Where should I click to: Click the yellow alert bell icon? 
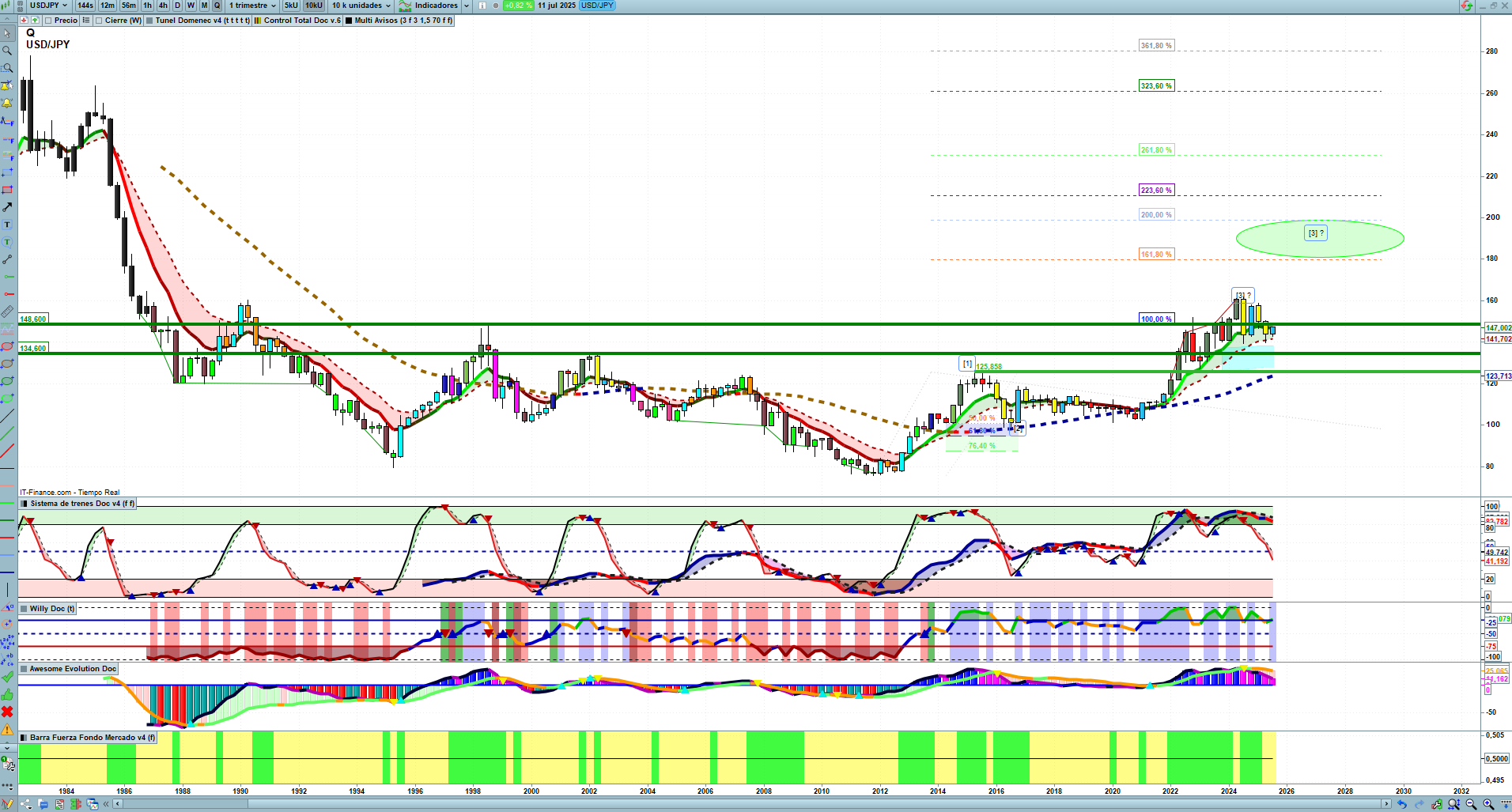[7, 103]
